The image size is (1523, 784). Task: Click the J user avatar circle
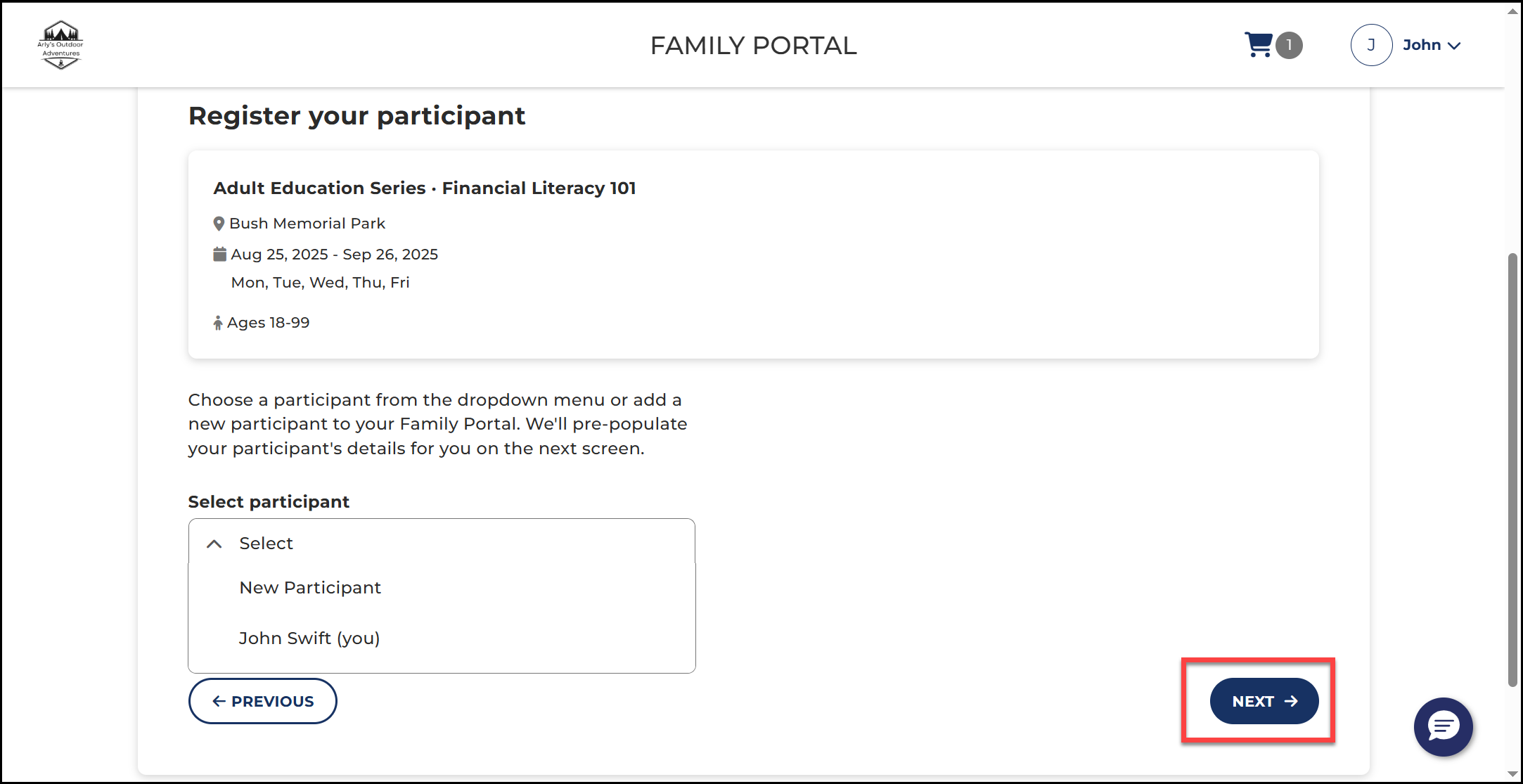[1370, 45]
